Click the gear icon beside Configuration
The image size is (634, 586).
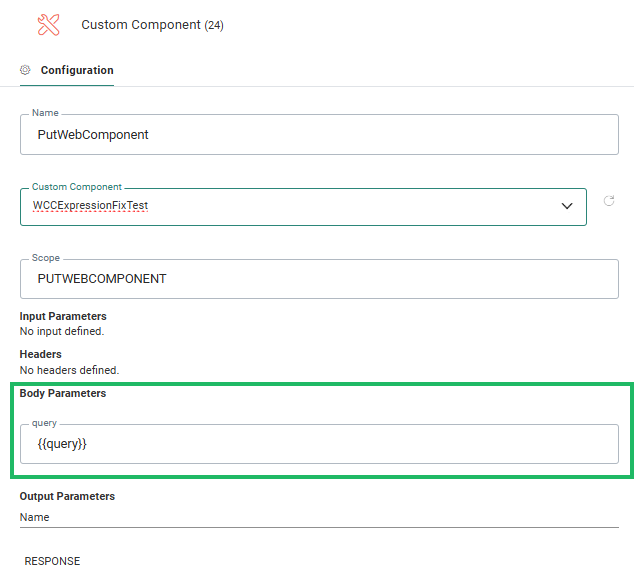[x=26, y=70]
